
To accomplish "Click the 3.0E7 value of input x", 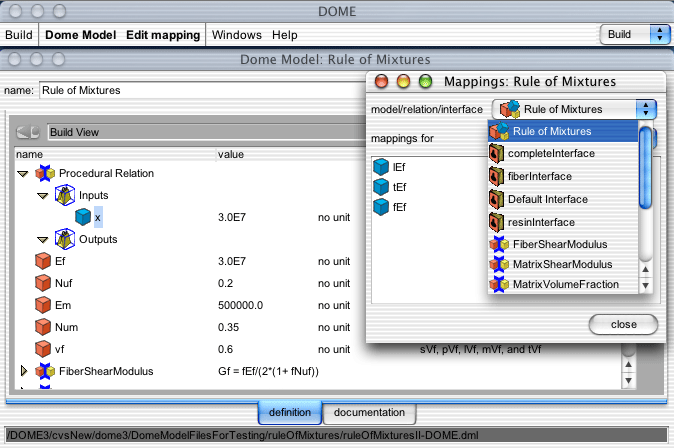I will 232,218.
